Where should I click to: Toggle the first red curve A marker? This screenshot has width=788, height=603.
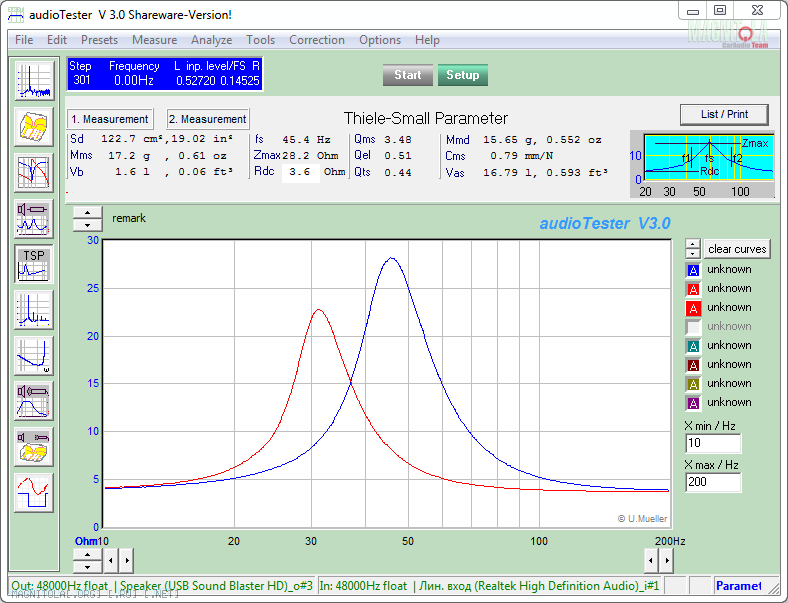[x=693, y=289]
